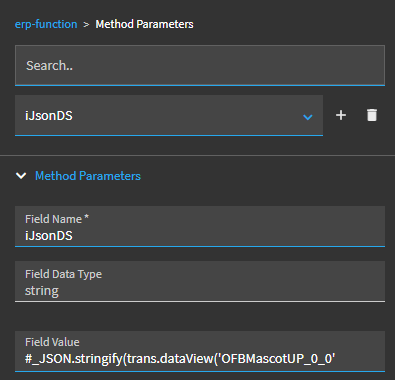Delete the iJsonDS parameter with trash icon
The height and width of the screenshot is (380, 395).
tap(372, 115)
